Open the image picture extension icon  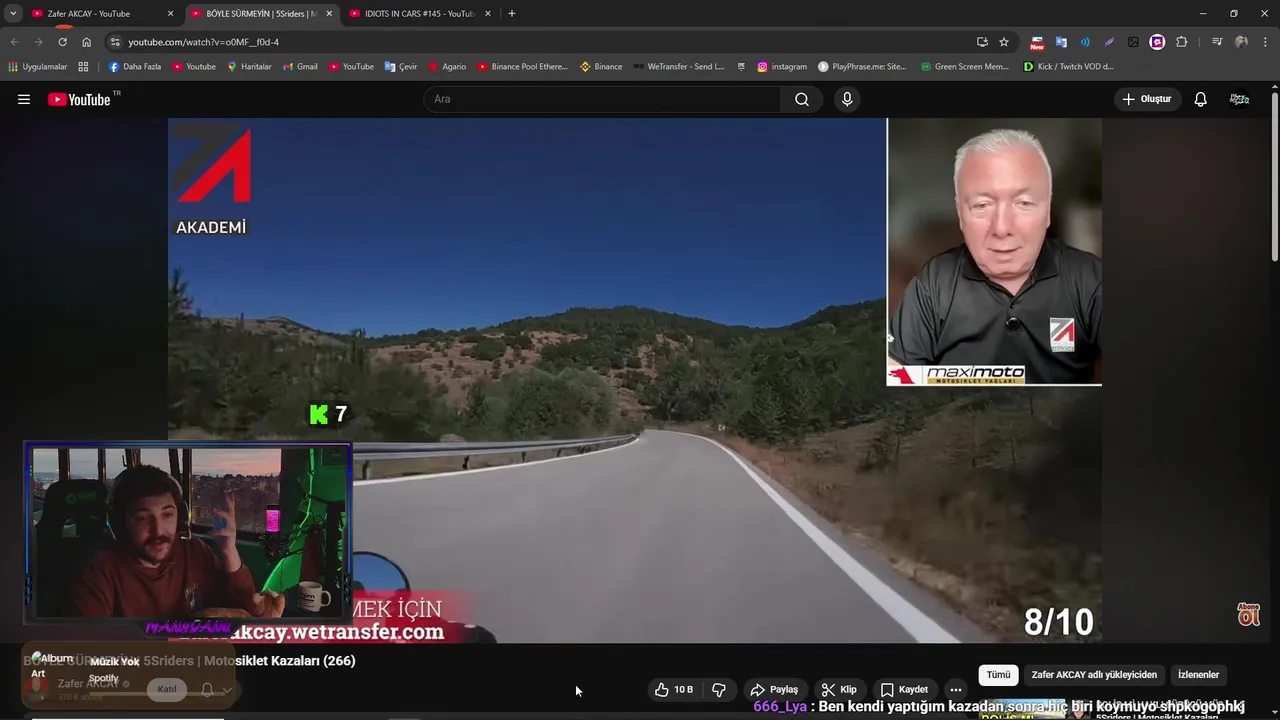[1133, 42]
